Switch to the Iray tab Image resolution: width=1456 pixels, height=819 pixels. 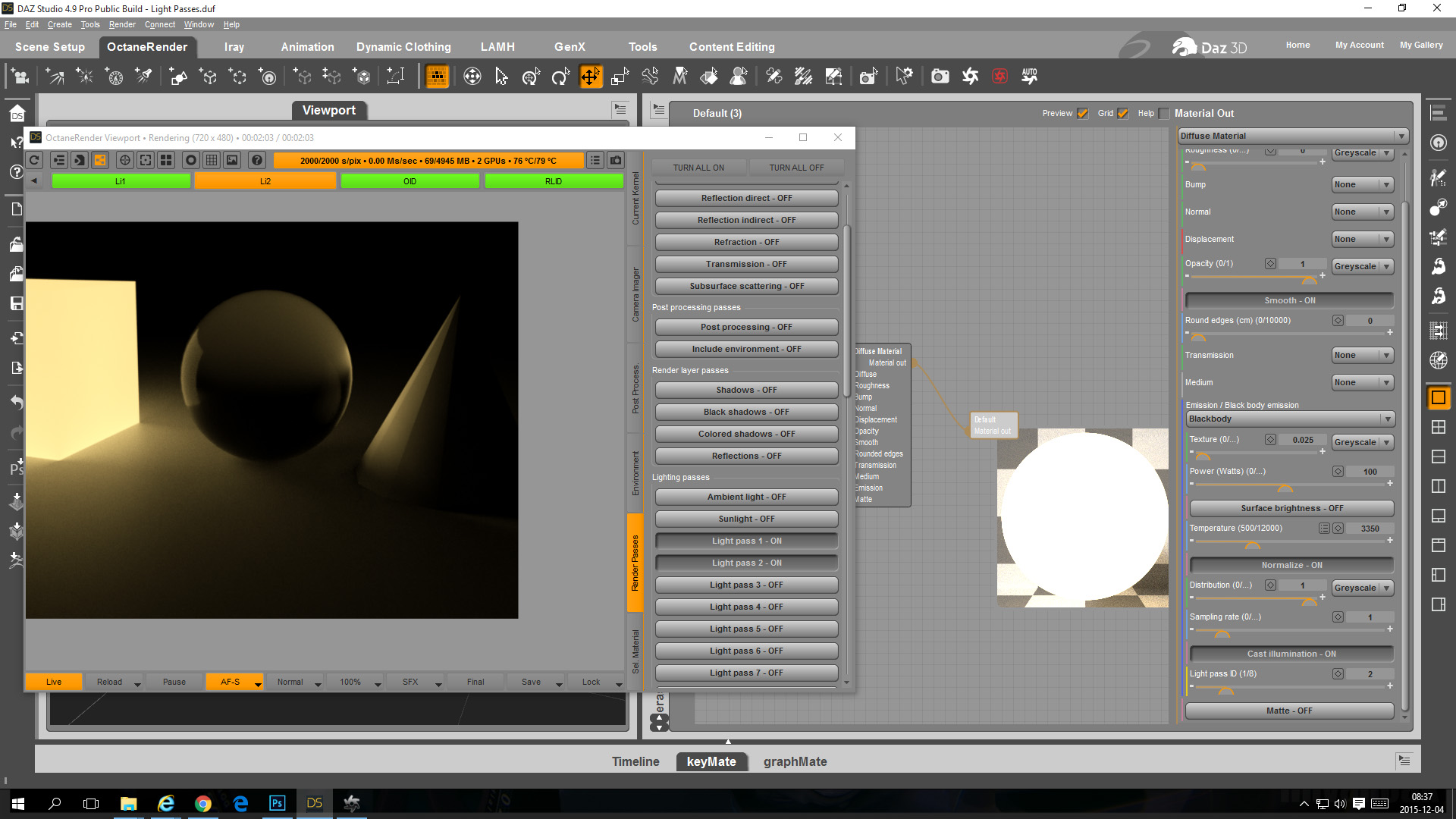(234, 47)
